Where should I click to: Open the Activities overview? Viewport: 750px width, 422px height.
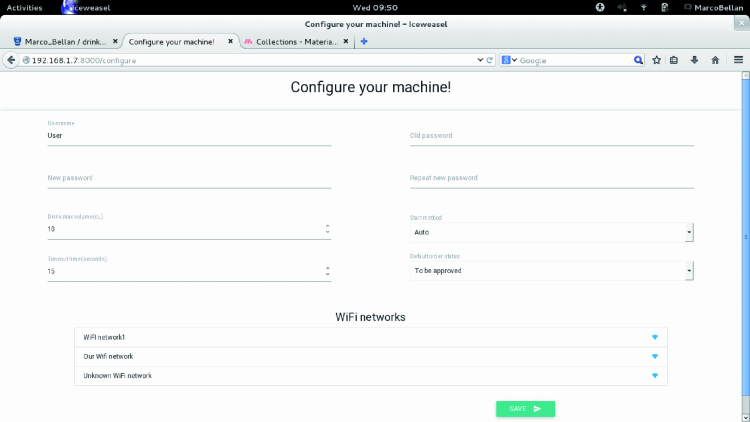tap(25, 7)
